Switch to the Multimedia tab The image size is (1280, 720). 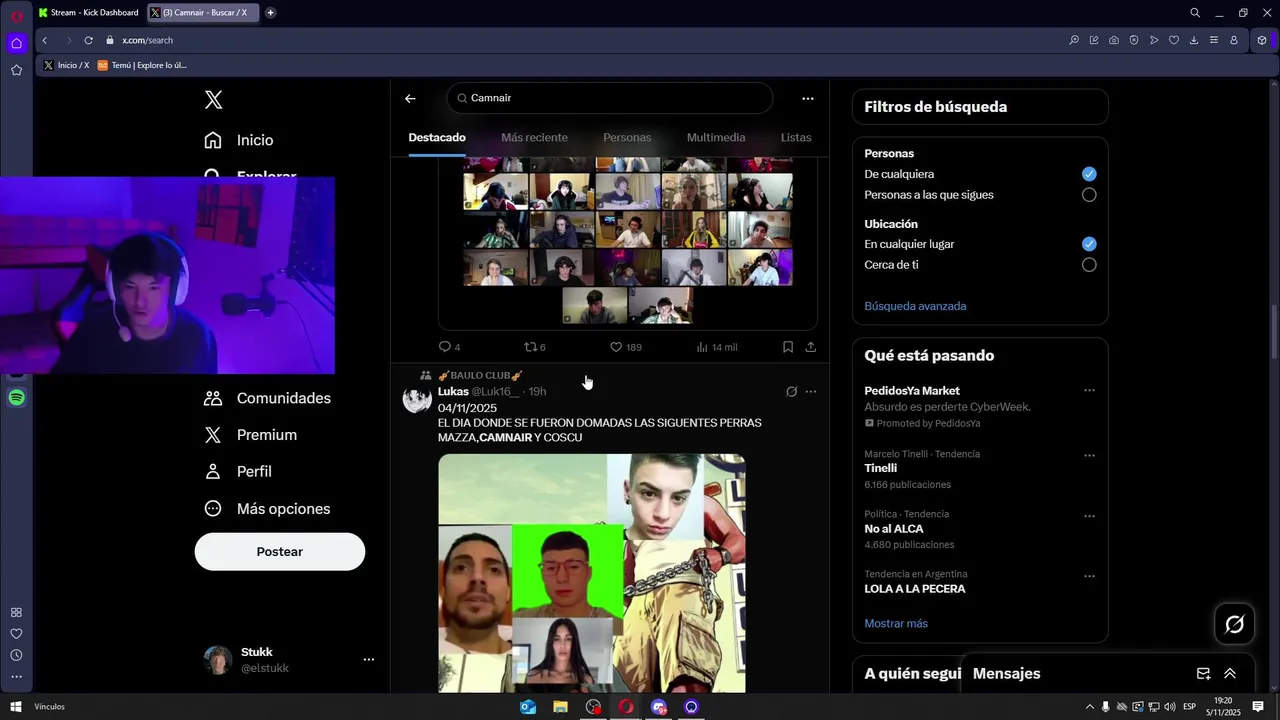pos(716,137)
